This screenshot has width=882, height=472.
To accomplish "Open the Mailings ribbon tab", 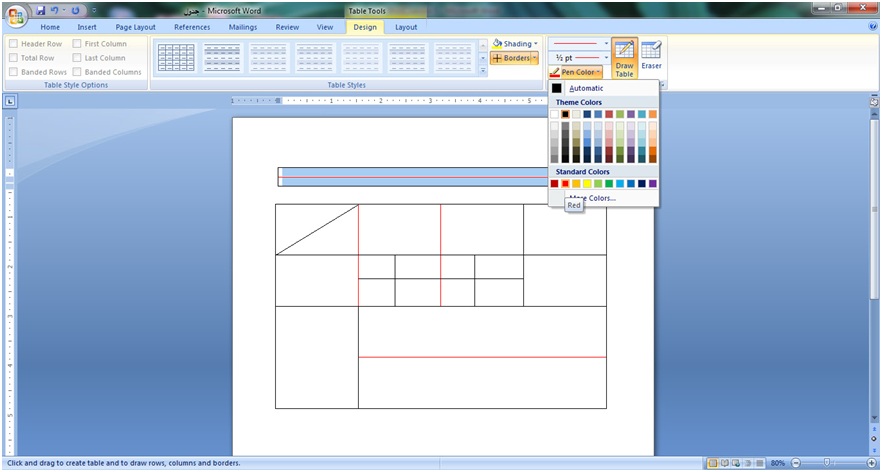I will [x=243, y=27].
